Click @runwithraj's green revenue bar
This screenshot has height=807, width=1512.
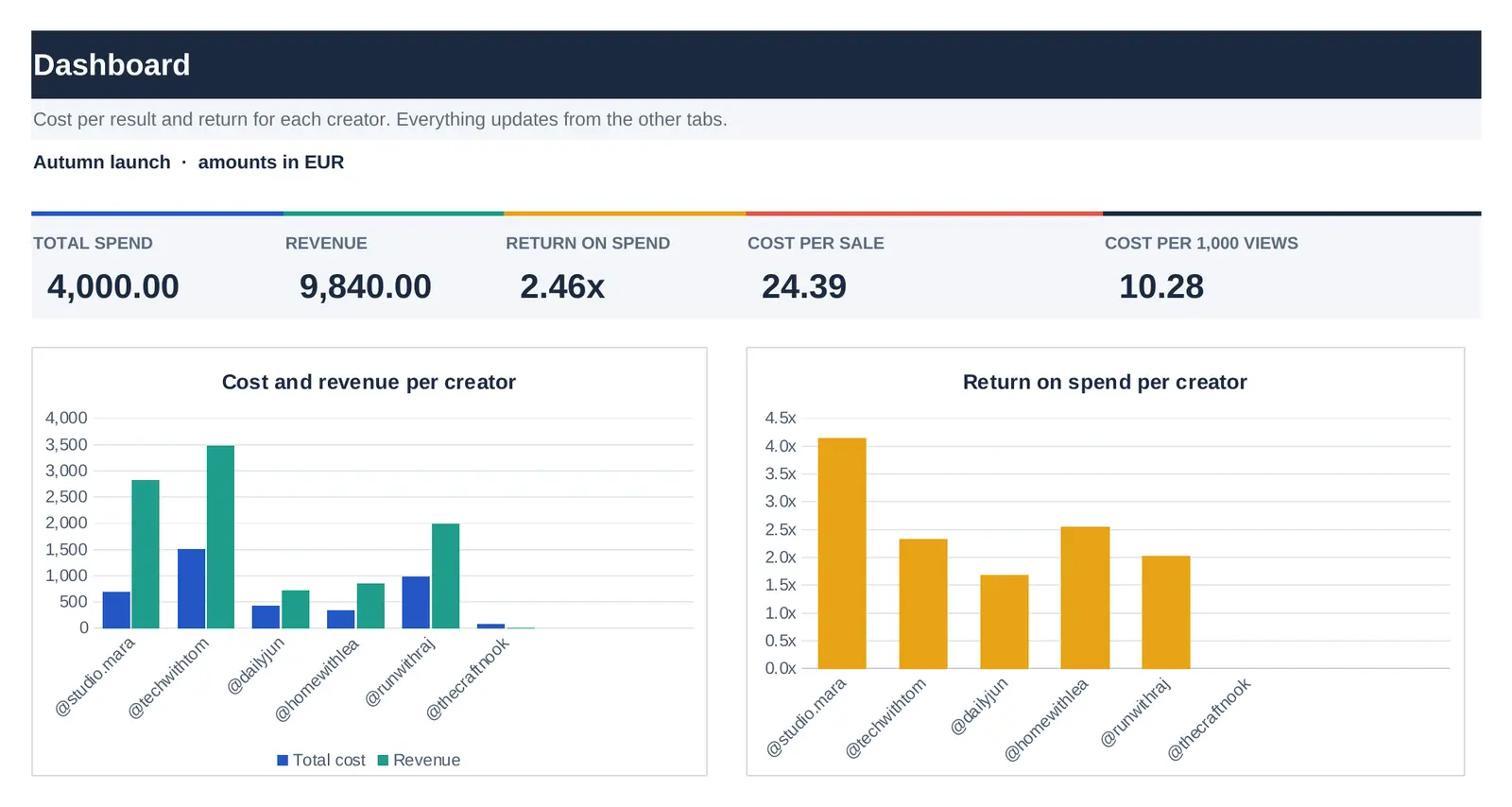[x=446, y=576]
